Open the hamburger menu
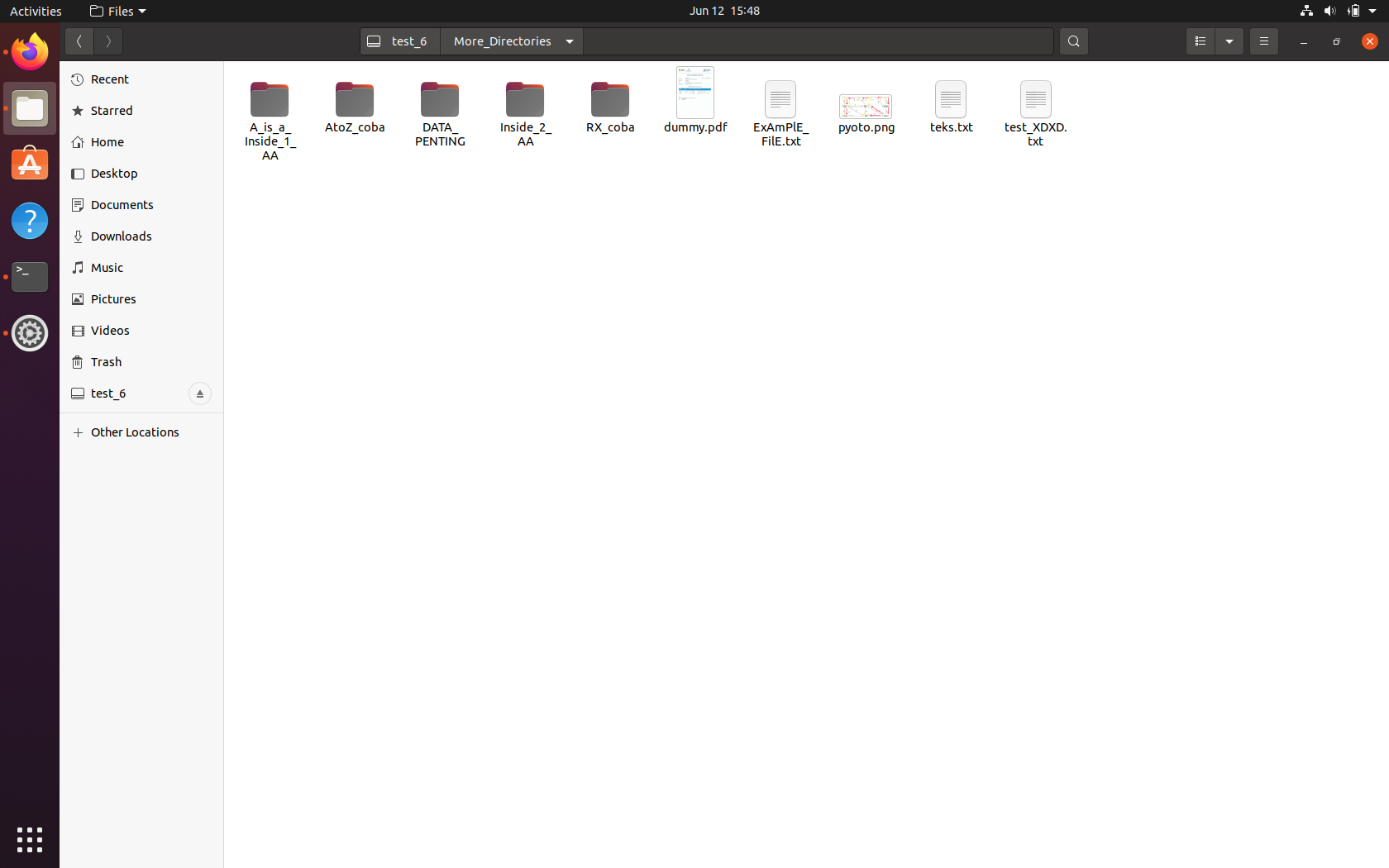The image size is (1389, 868). [x=1263, y=41]
